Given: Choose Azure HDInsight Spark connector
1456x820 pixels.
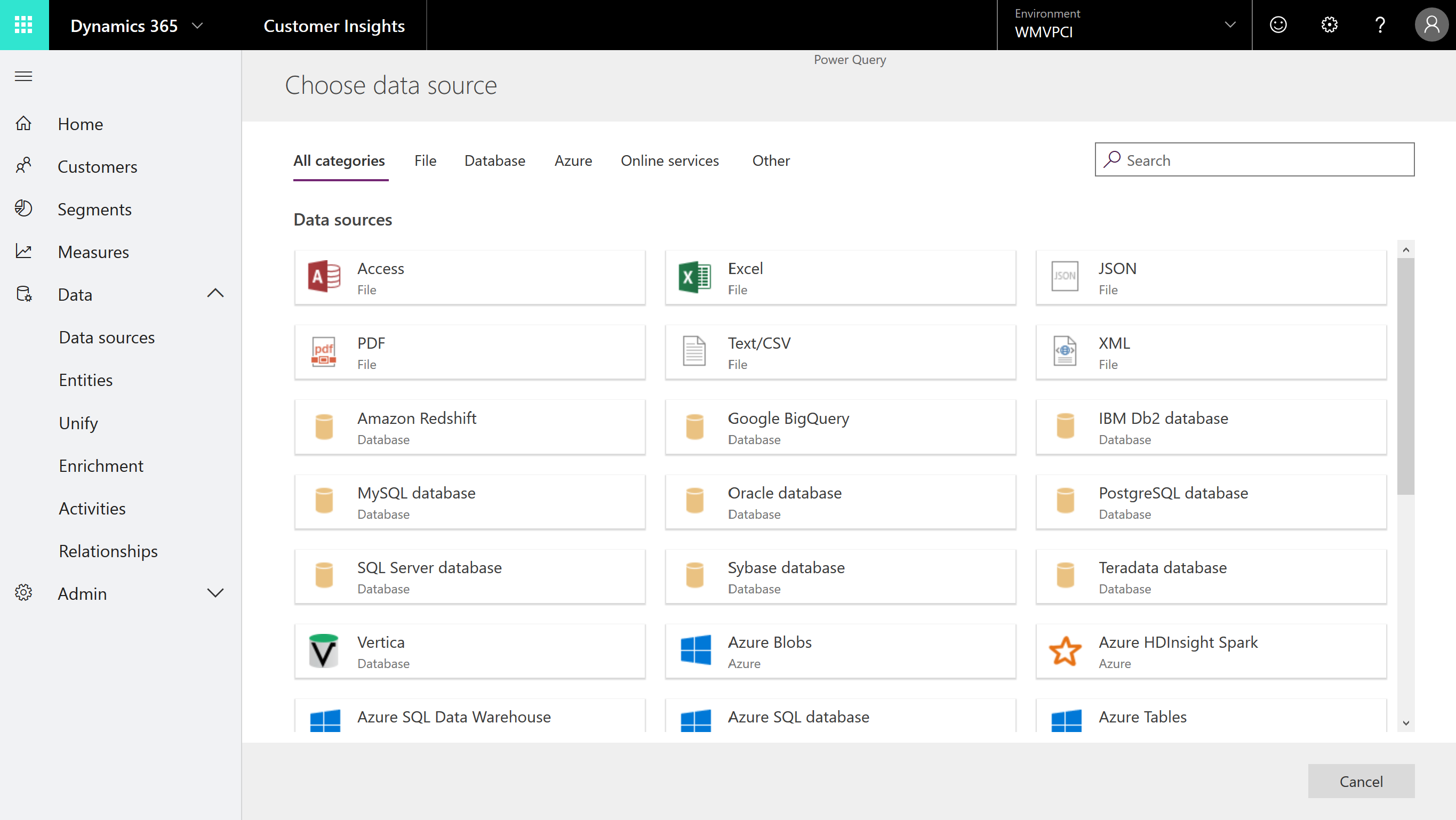Looking at the screenshot, I should pos(1211,651).
